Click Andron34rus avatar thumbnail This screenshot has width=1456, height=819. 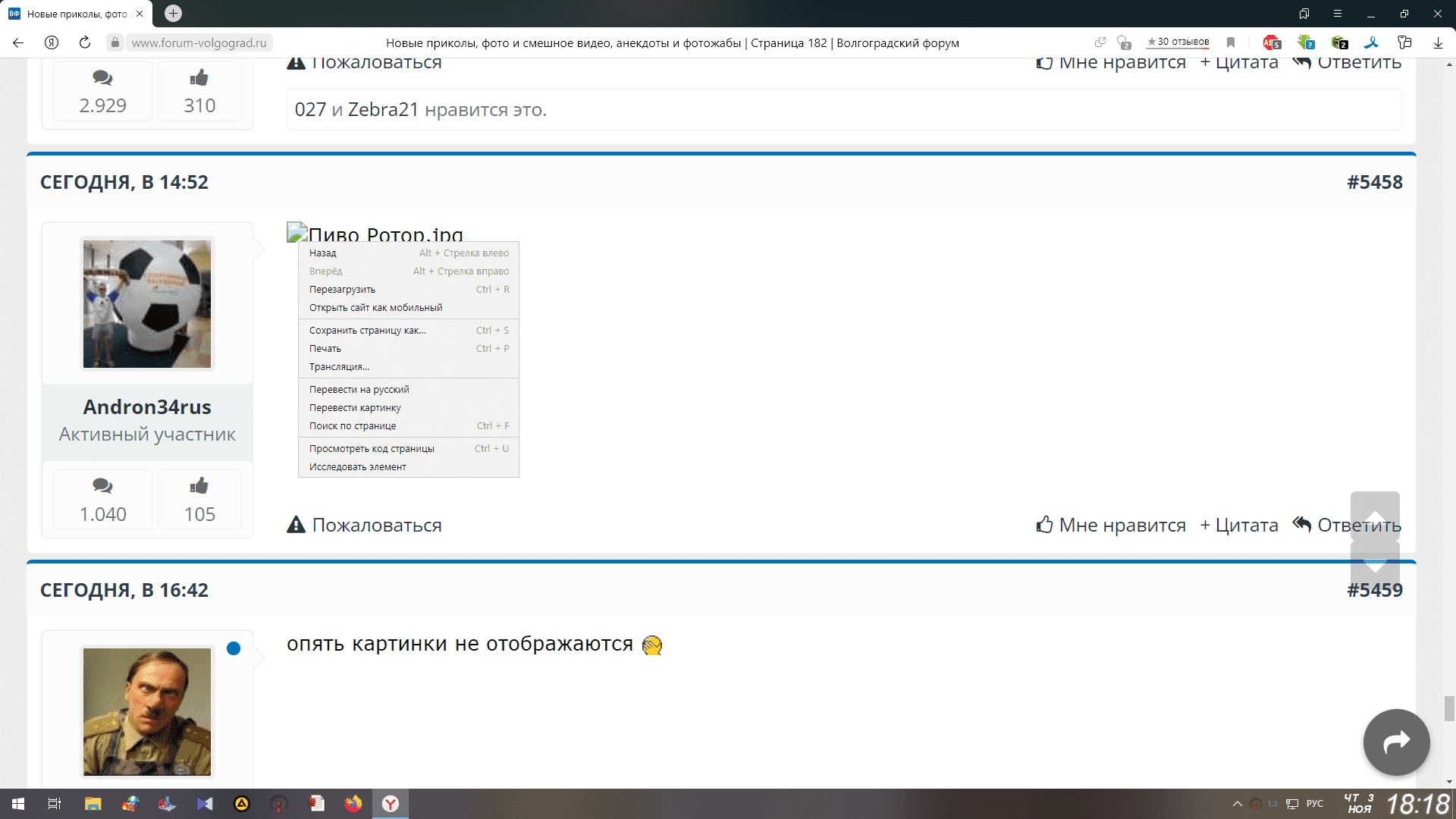[x=147, y=304]
